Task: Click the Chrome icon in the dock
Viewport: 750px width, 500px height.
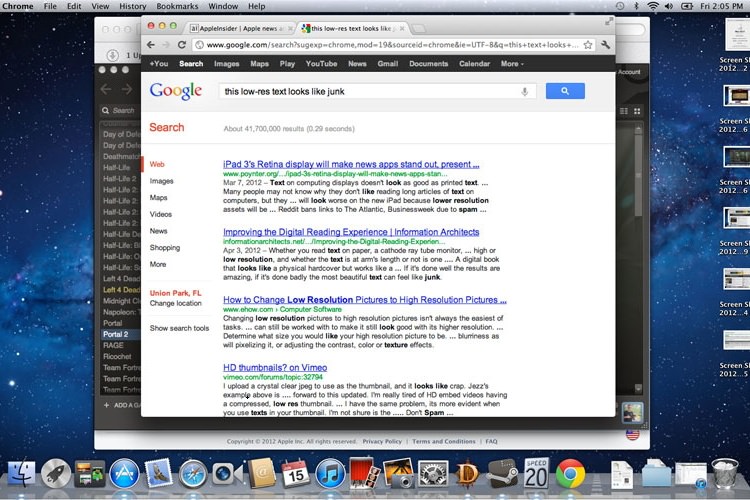Action: click(570, 474)
